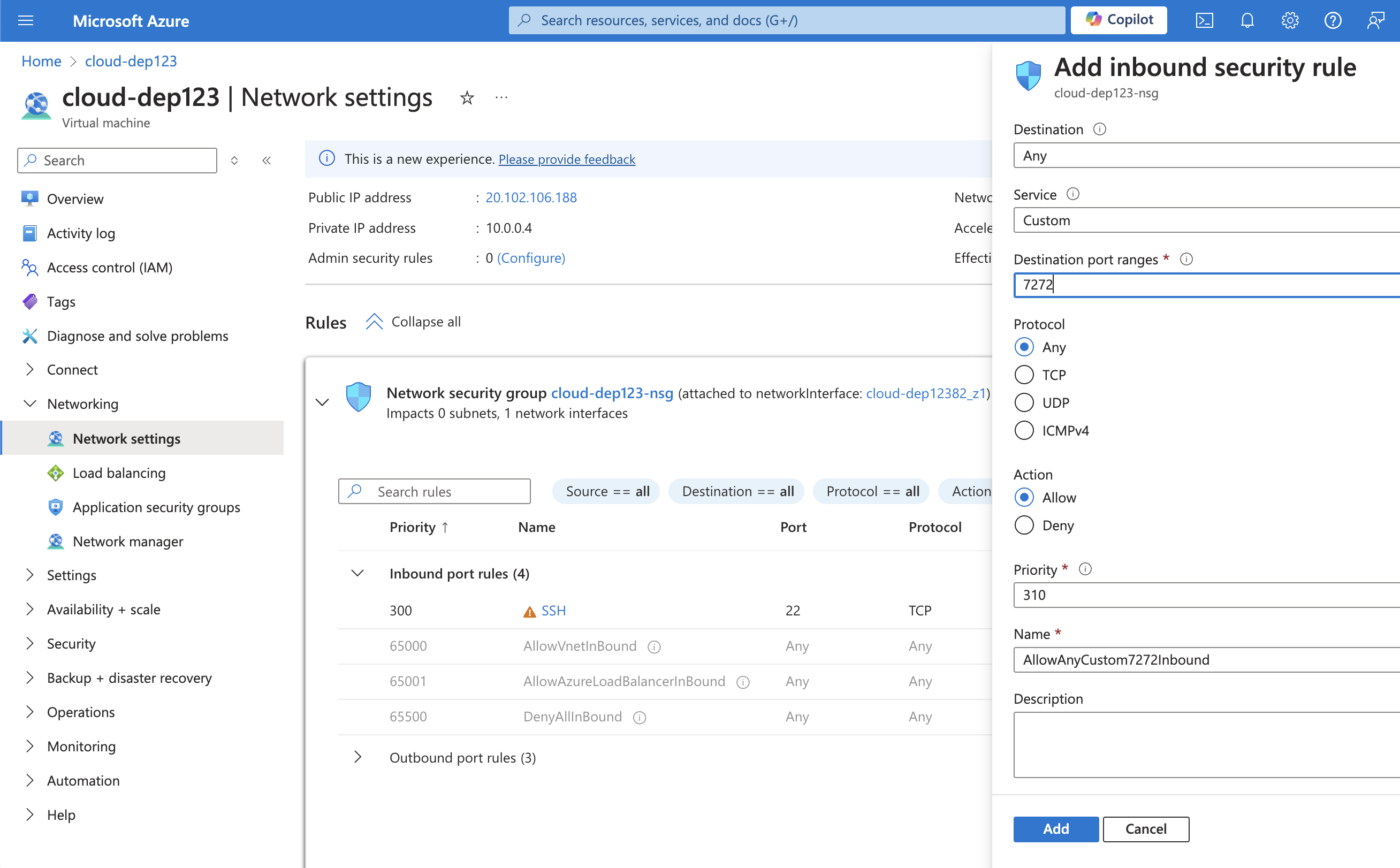Click the virtual machine icon by the cloud-dep123 title

(37, 105)
